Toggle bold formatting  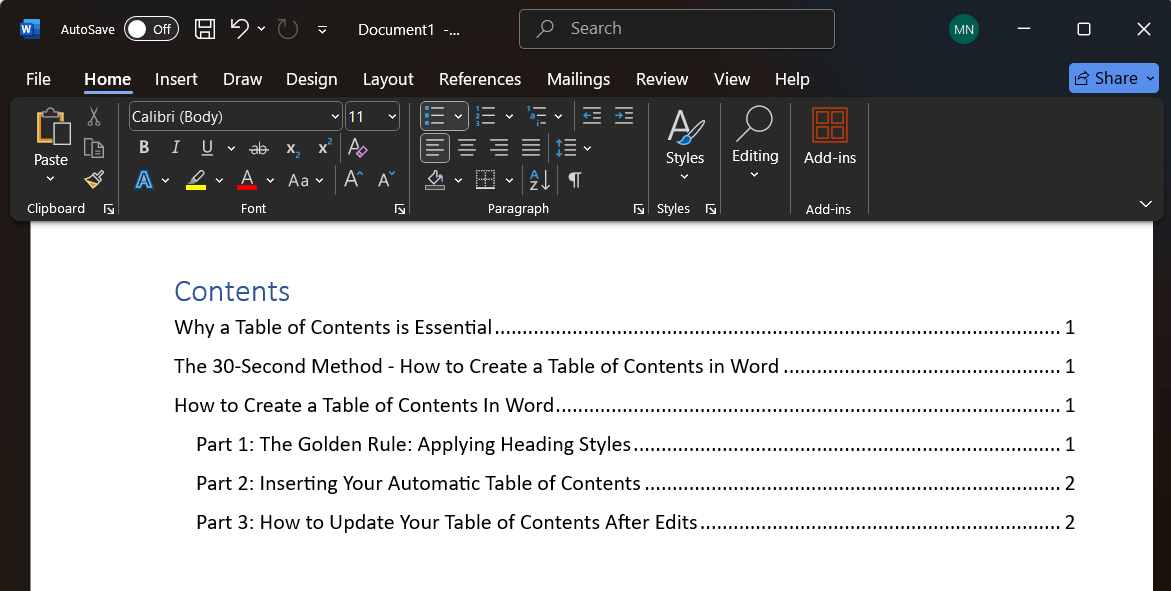pyautogui.click(x=143, y=147)
